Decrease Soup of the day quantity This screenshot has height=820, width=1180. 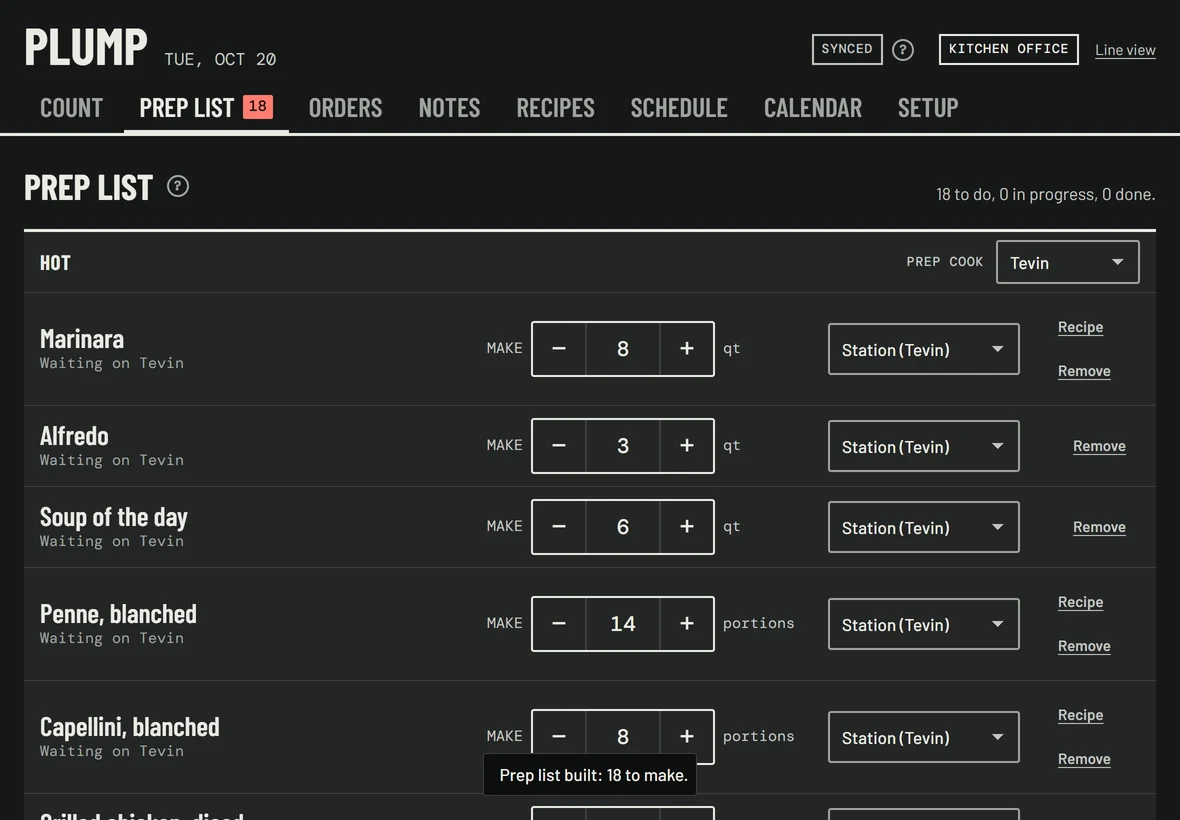pyautogui.click(x=558, y=527)
